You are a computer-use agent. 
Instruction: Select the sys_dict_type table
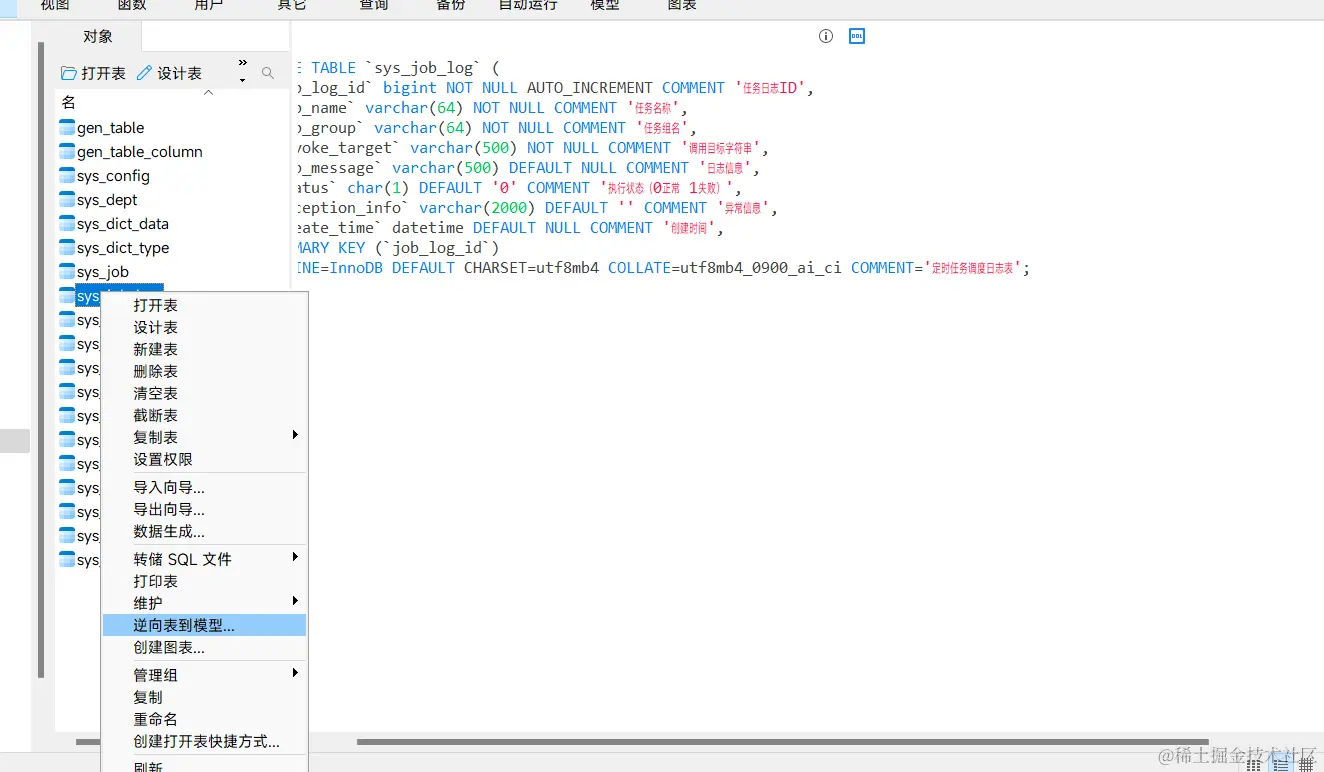pyautogui.click(x=115, y=248)
